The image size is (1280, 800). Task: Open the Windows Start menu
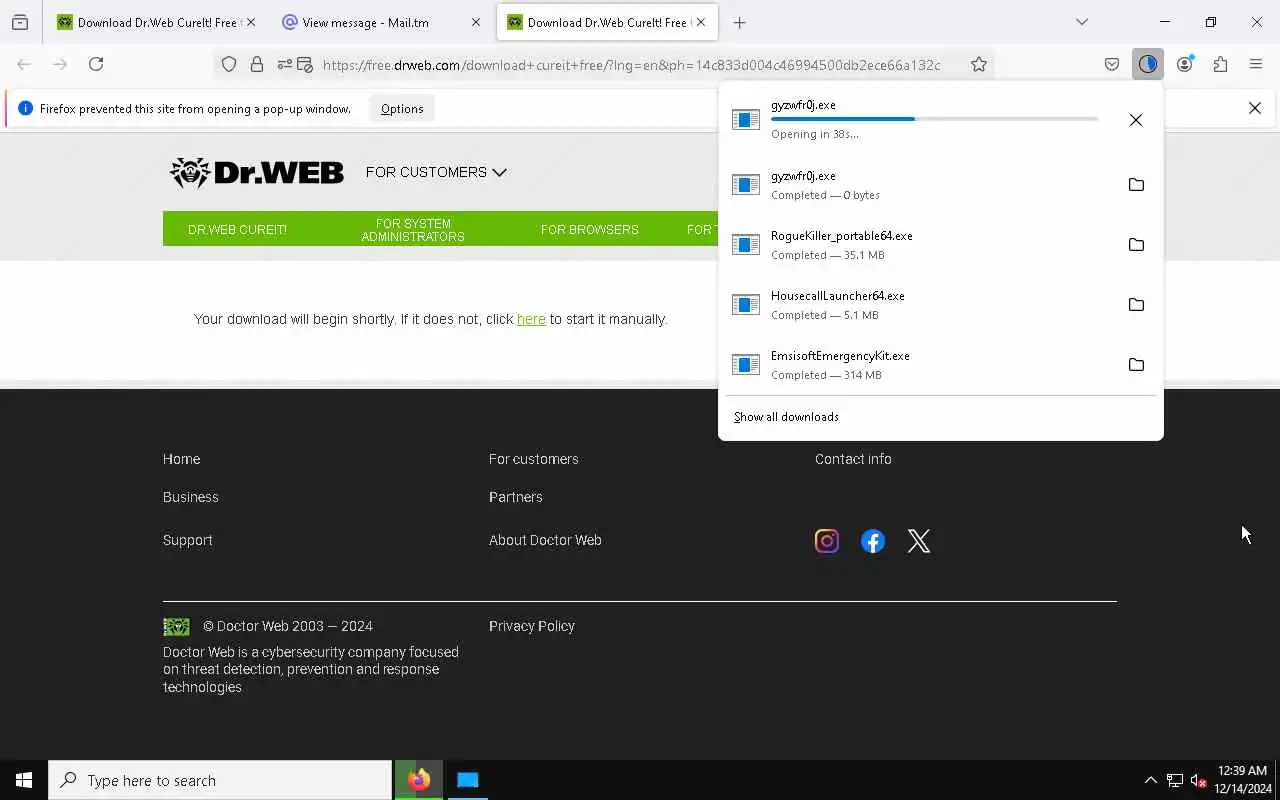[x=24, y=780]
